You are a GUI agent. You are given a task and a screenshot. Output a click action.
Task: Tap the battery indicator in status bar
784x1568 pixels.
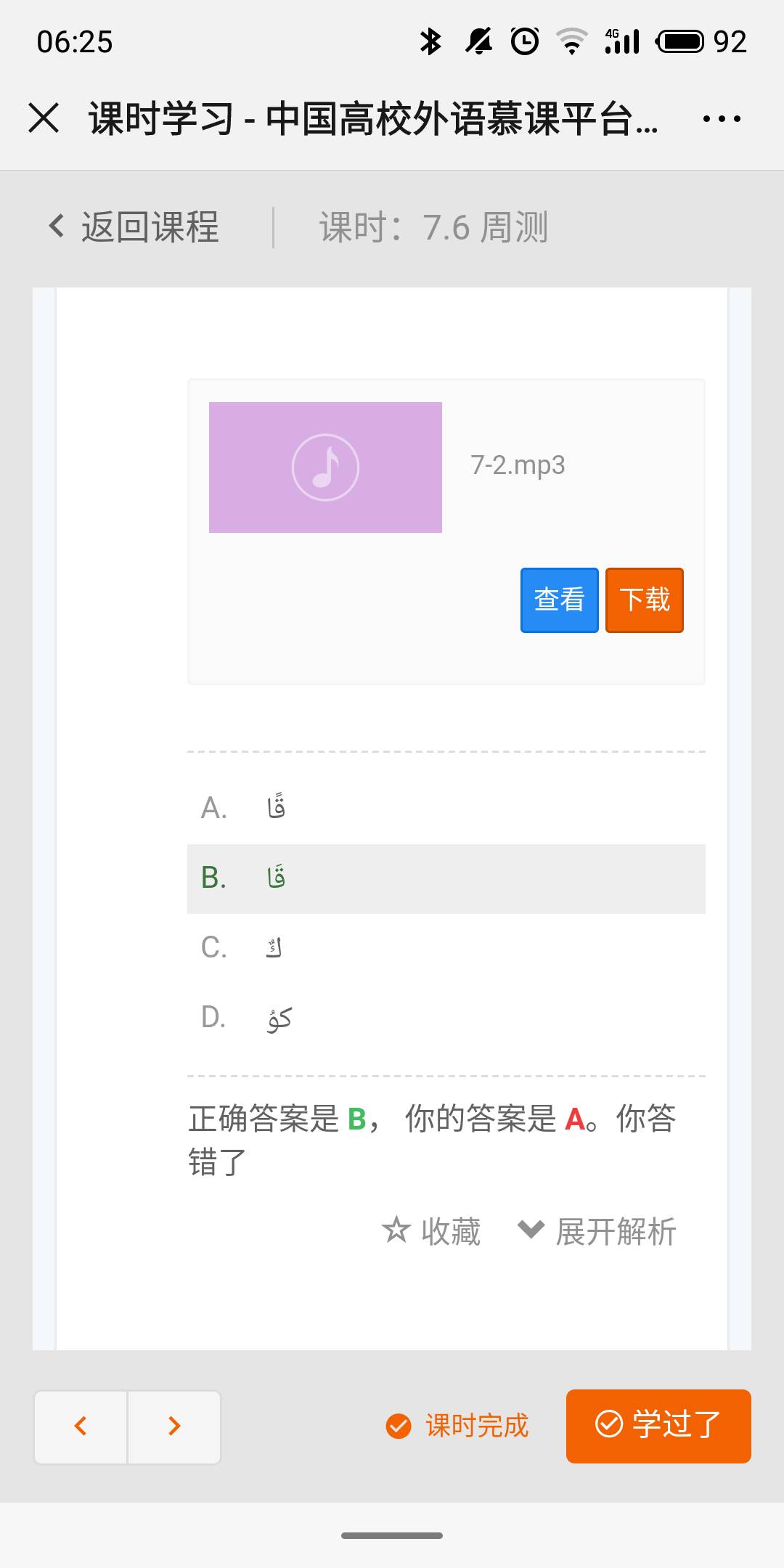(x=679, y=41)
